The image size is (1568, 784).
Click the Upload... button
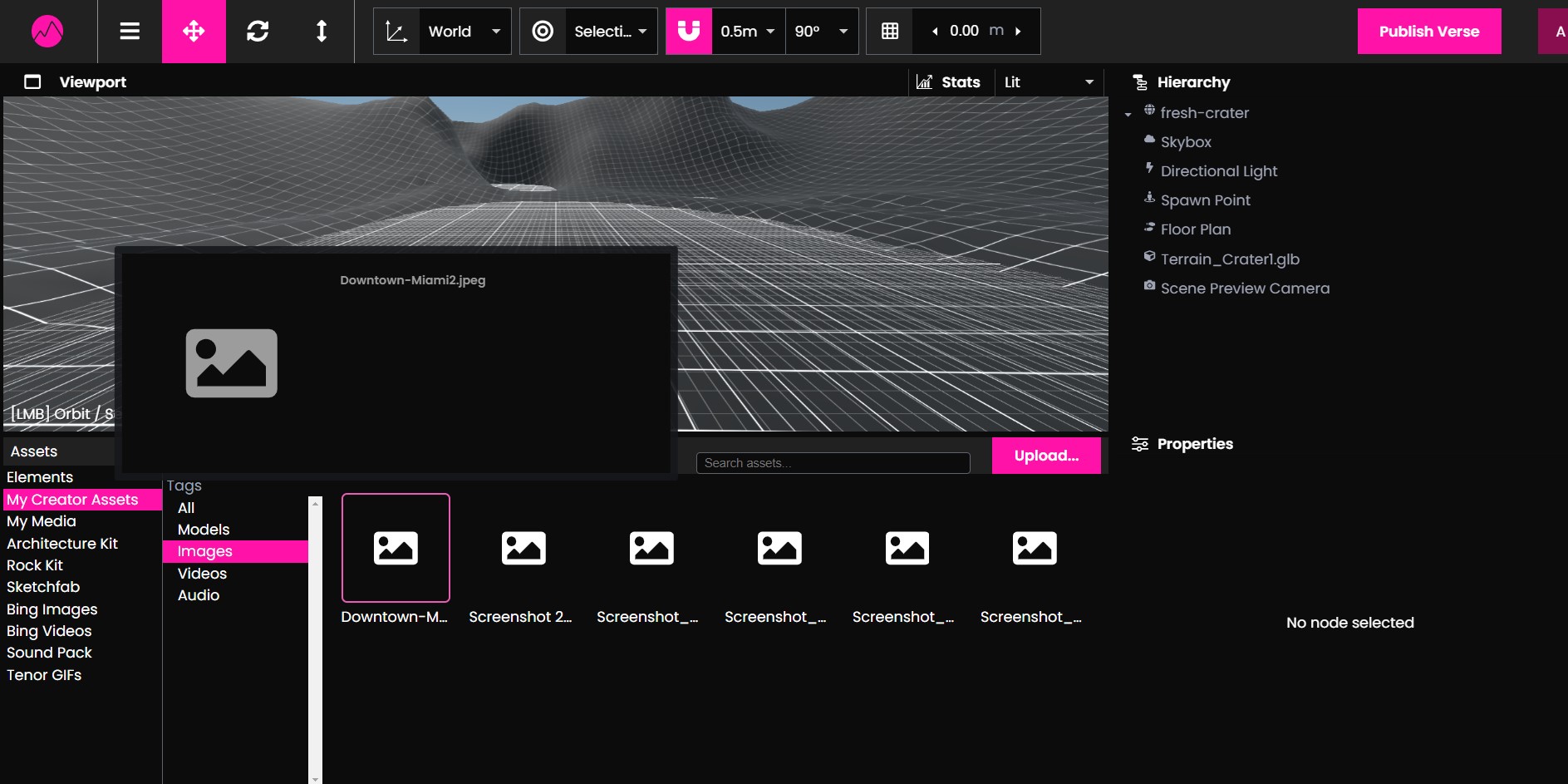pos(1046,456)
